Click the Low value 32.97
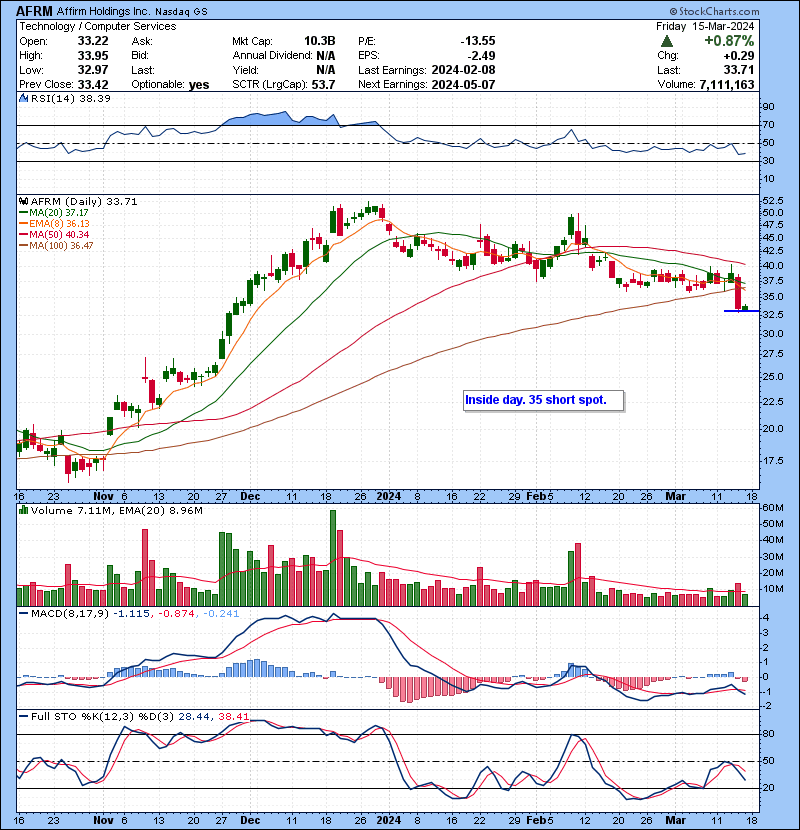The image size is (800, 830). 93,70
